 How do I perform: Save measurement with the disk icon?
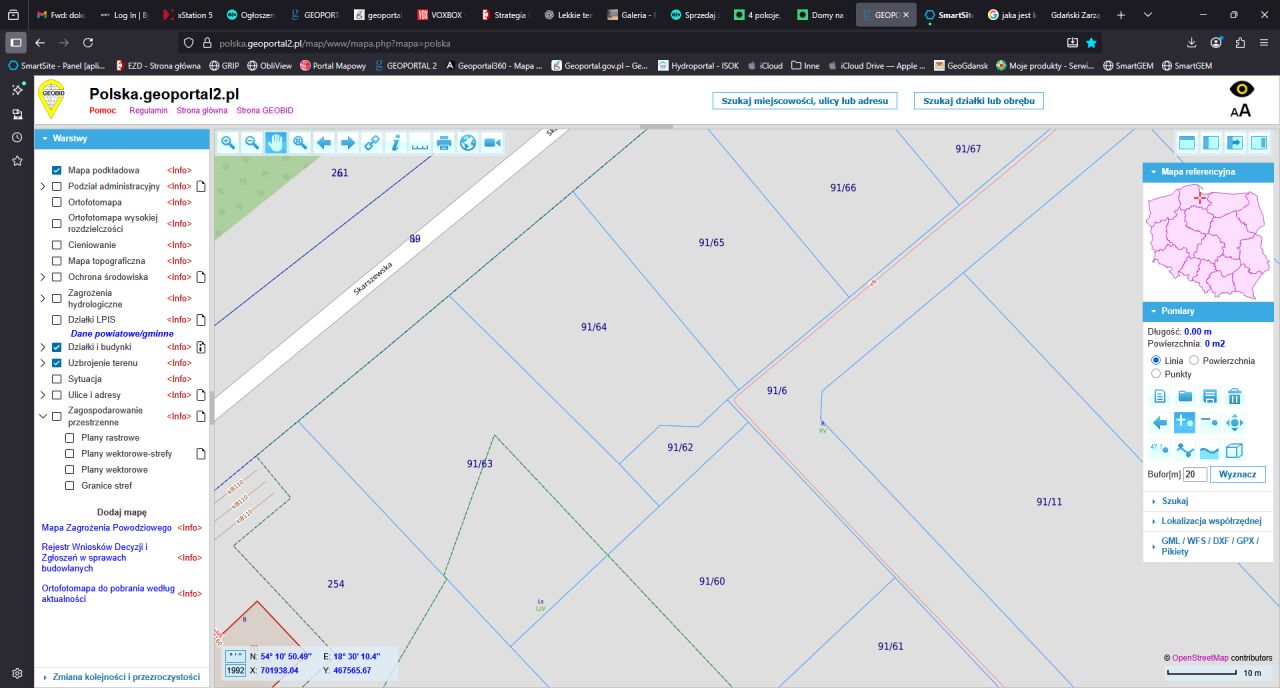tap(1210, 396)
